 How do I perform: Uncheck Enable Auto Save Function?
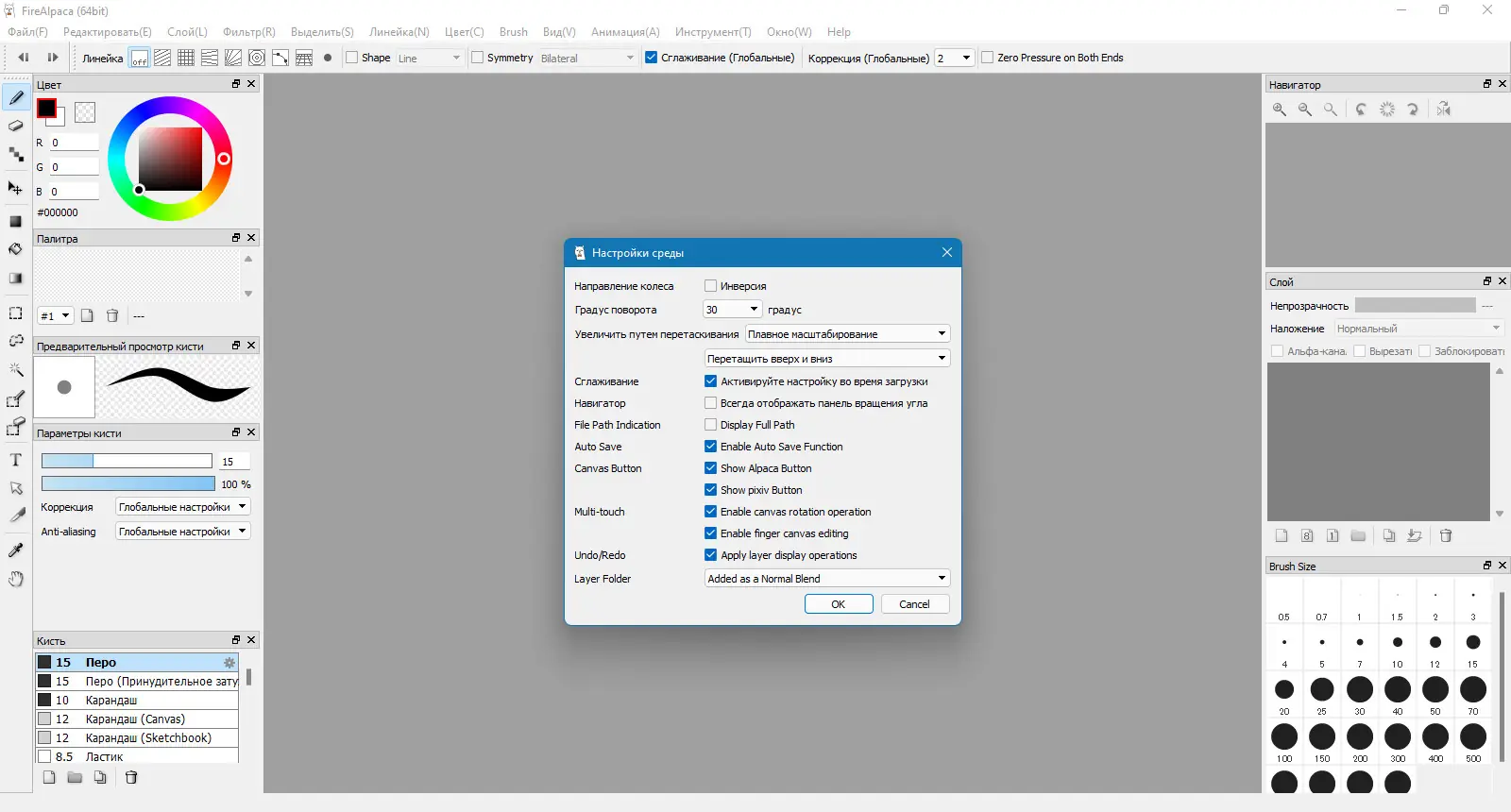coord(710,447)
